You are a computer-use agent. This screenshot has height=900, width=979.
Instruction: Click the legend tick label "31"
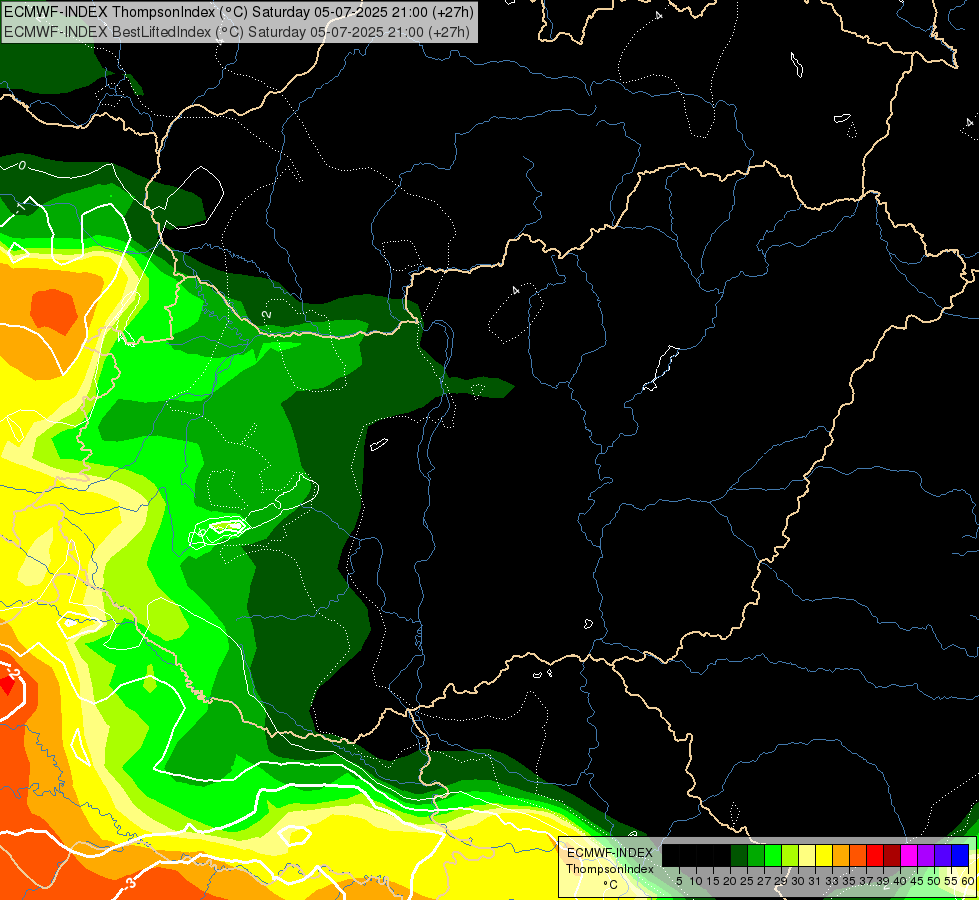click(815, 881)
